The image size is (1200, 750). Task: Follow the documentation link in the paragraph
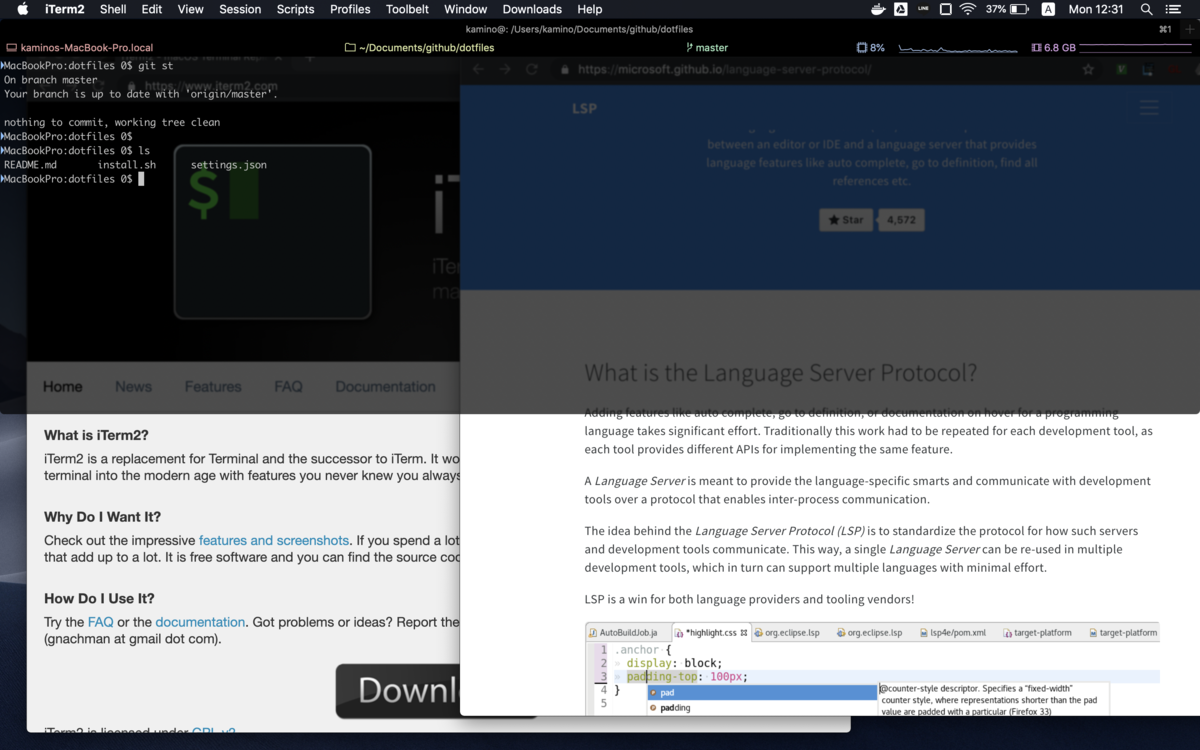pyautogui.click(x=200, y=622)
